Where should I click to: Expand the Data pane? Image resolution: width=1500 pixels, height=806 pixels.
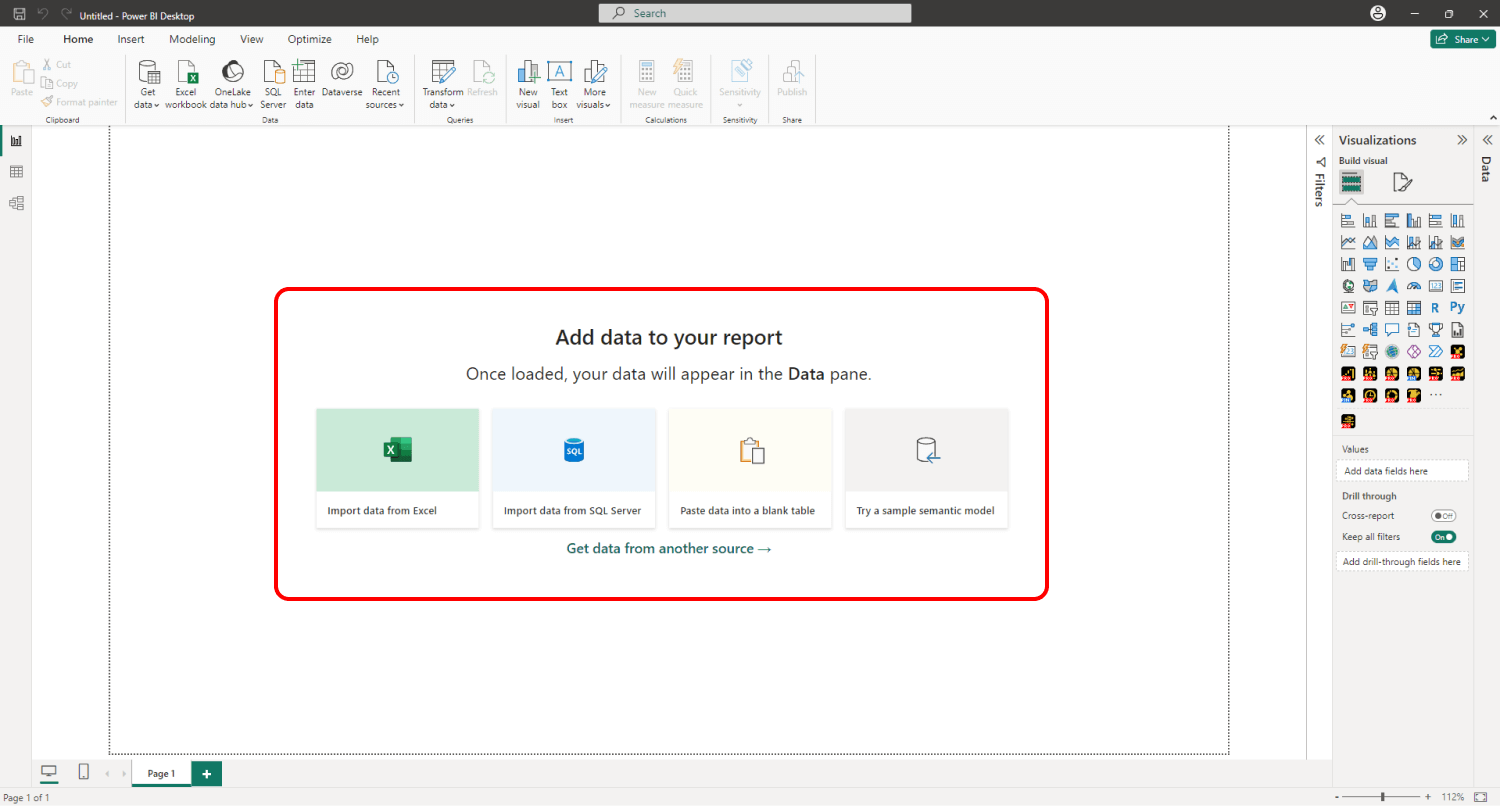(1486, 140)
